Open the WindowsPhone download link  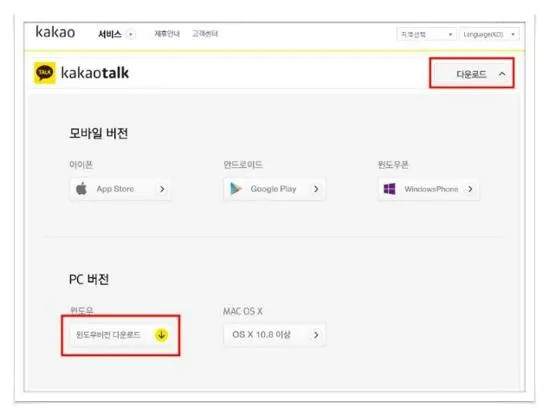[x=429, y=189]
